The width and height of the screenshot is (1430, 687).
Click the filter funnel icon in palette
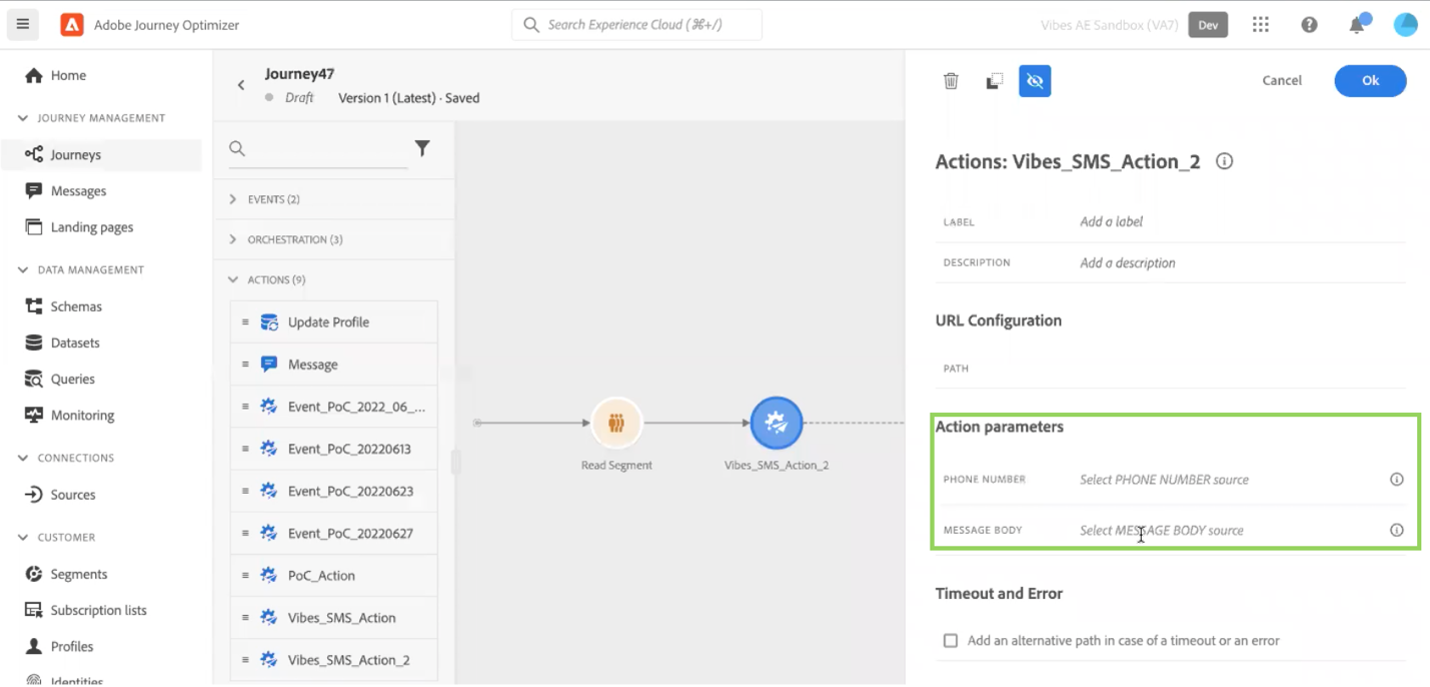(422, 148)
